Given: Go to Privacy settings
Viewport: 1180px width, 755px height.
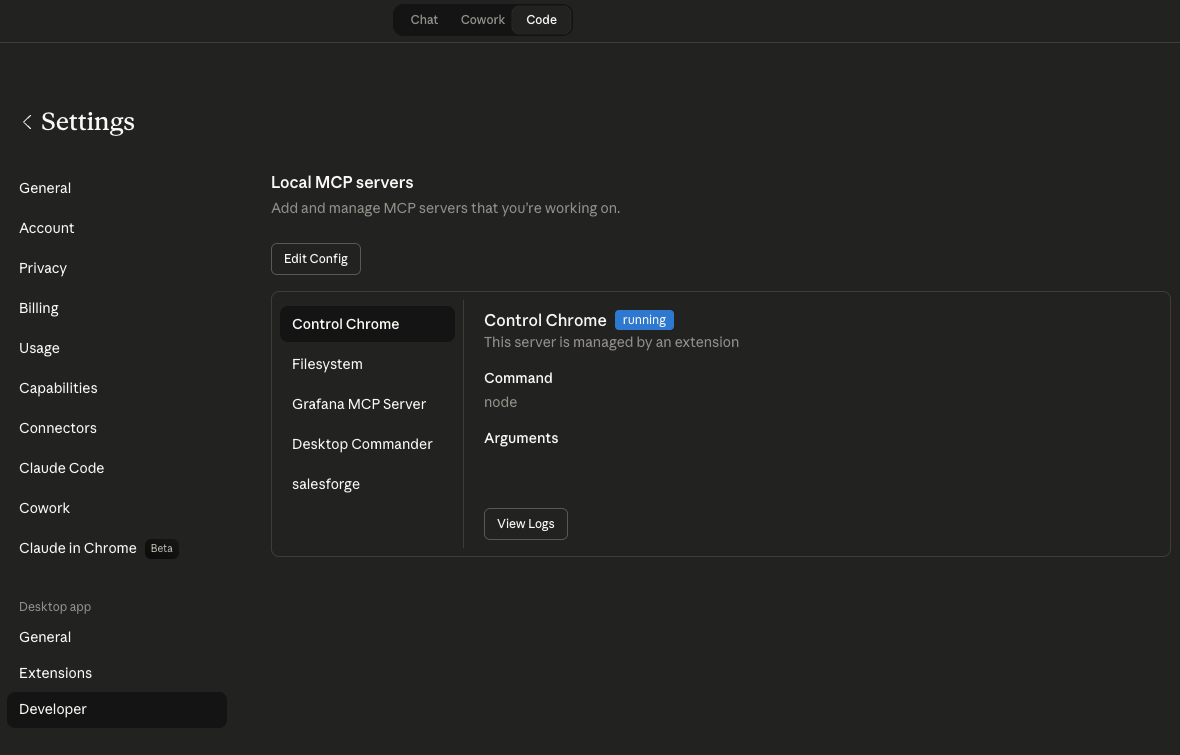Looking at the screenshot, I should 43,268.
